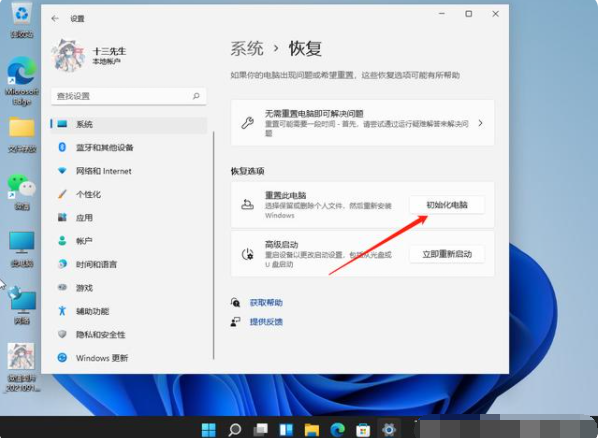The height and width of the screenshot is (438, 601).
Task: Click the 提供反馈 link
Action: tap(265, 322)
